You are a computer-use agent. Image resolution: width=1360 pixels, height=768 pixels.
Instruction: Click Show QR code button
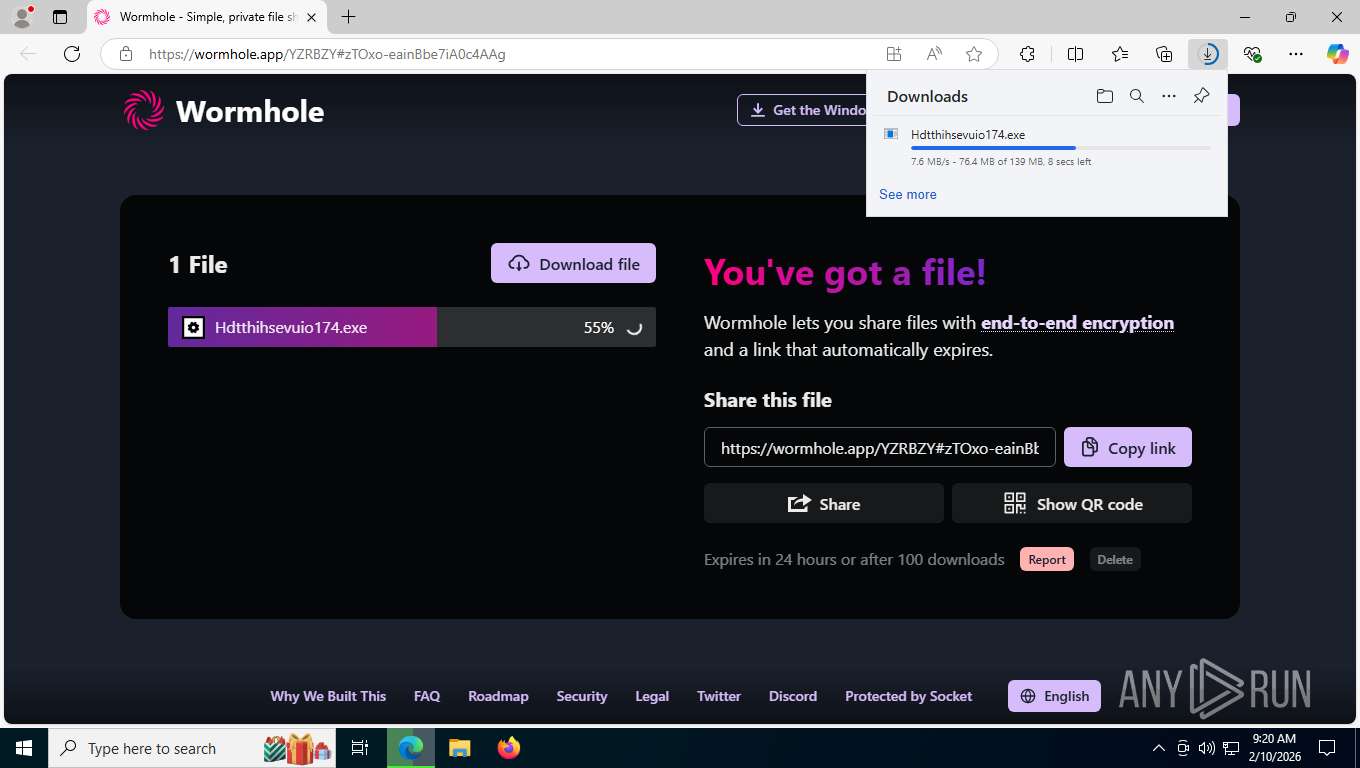[1072, 503]
